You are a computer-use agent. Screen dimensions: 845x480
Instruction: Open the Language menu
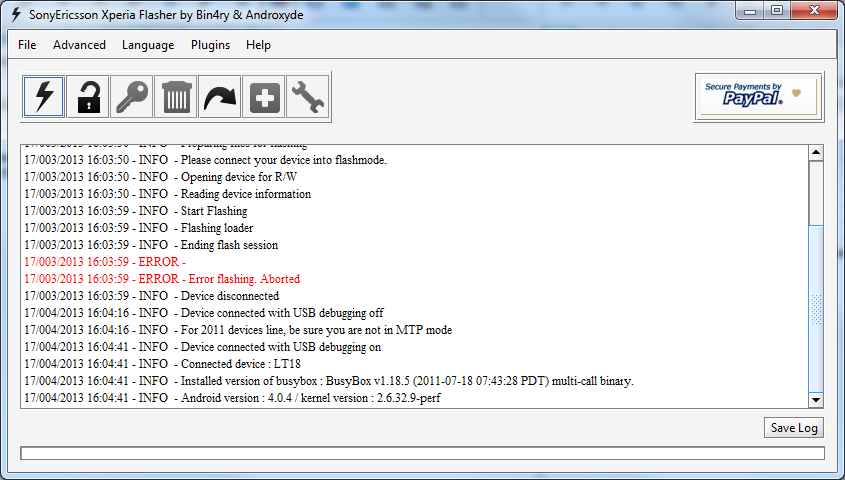pyautogui.click(x=148, y=45)
